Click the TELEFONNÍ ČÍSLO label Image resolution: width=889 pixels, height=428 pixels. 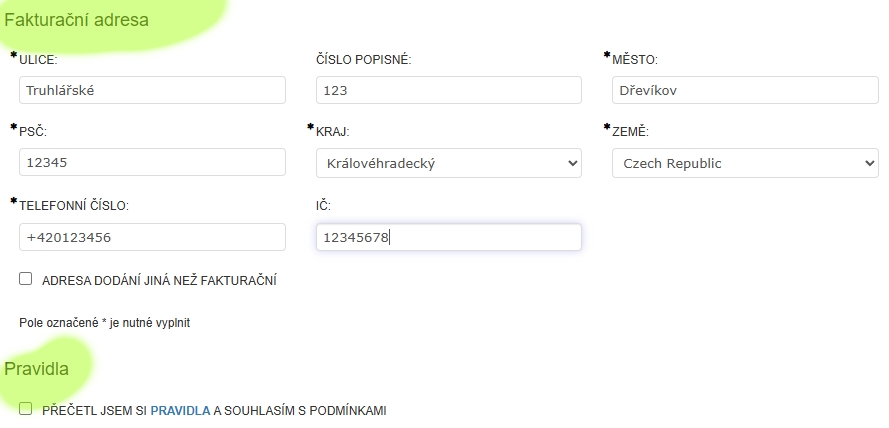pyautogui.click(x=74, y=206)
